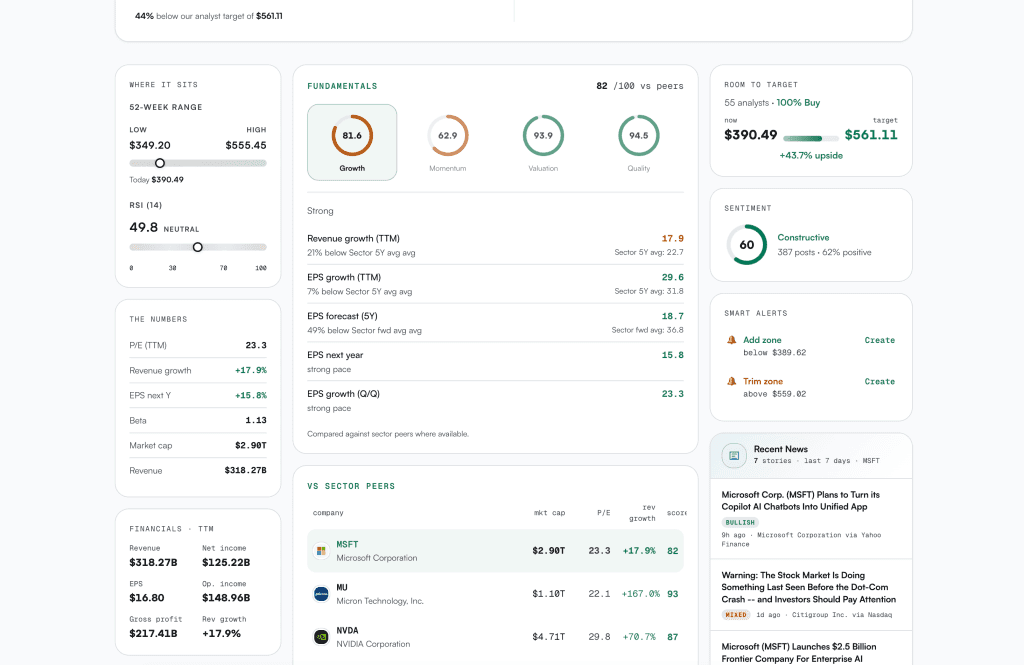Click the 'EPS growth (Q/Q)' metric row
The image size is (1024, 665).
[495, 400]
